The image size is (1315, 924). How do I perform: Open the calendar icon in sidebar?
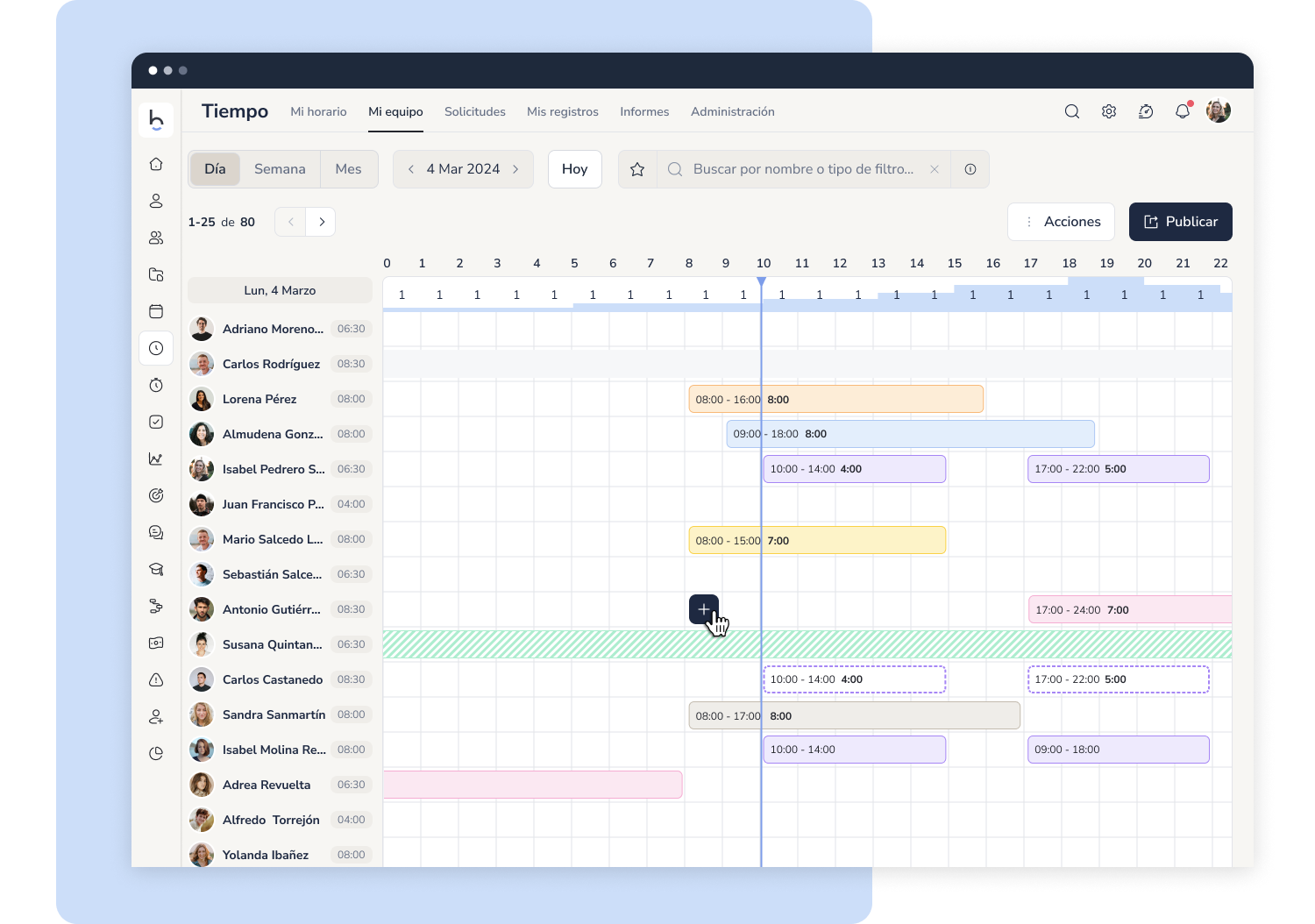(156, 311)
